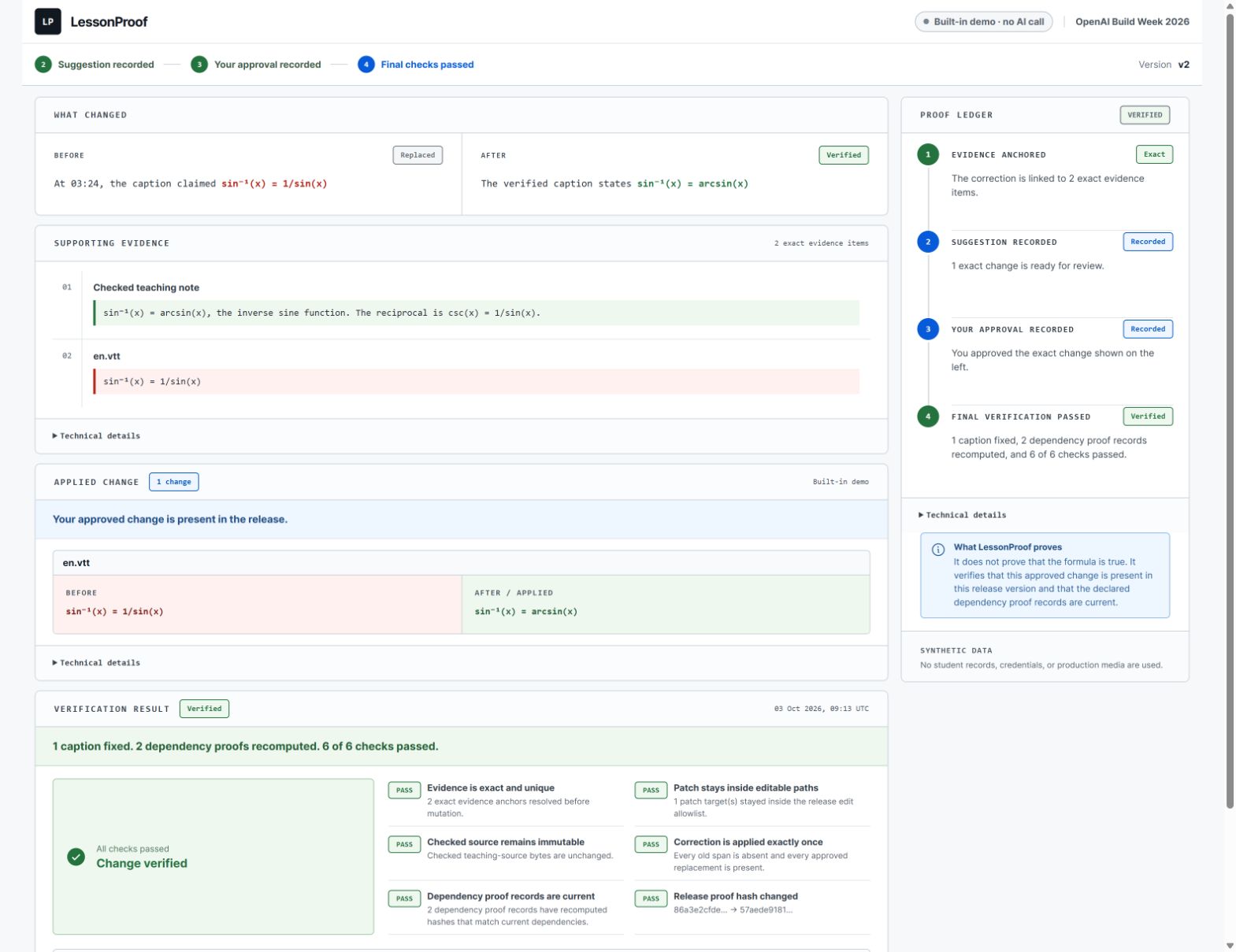
Task: Click ledger circle 3 beside Your Approval Recorded
Action: click(928, 329)
